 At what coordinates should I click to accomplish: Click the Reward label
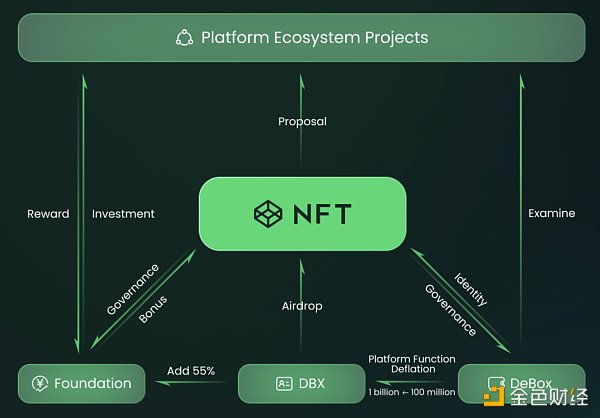(48, 214)
